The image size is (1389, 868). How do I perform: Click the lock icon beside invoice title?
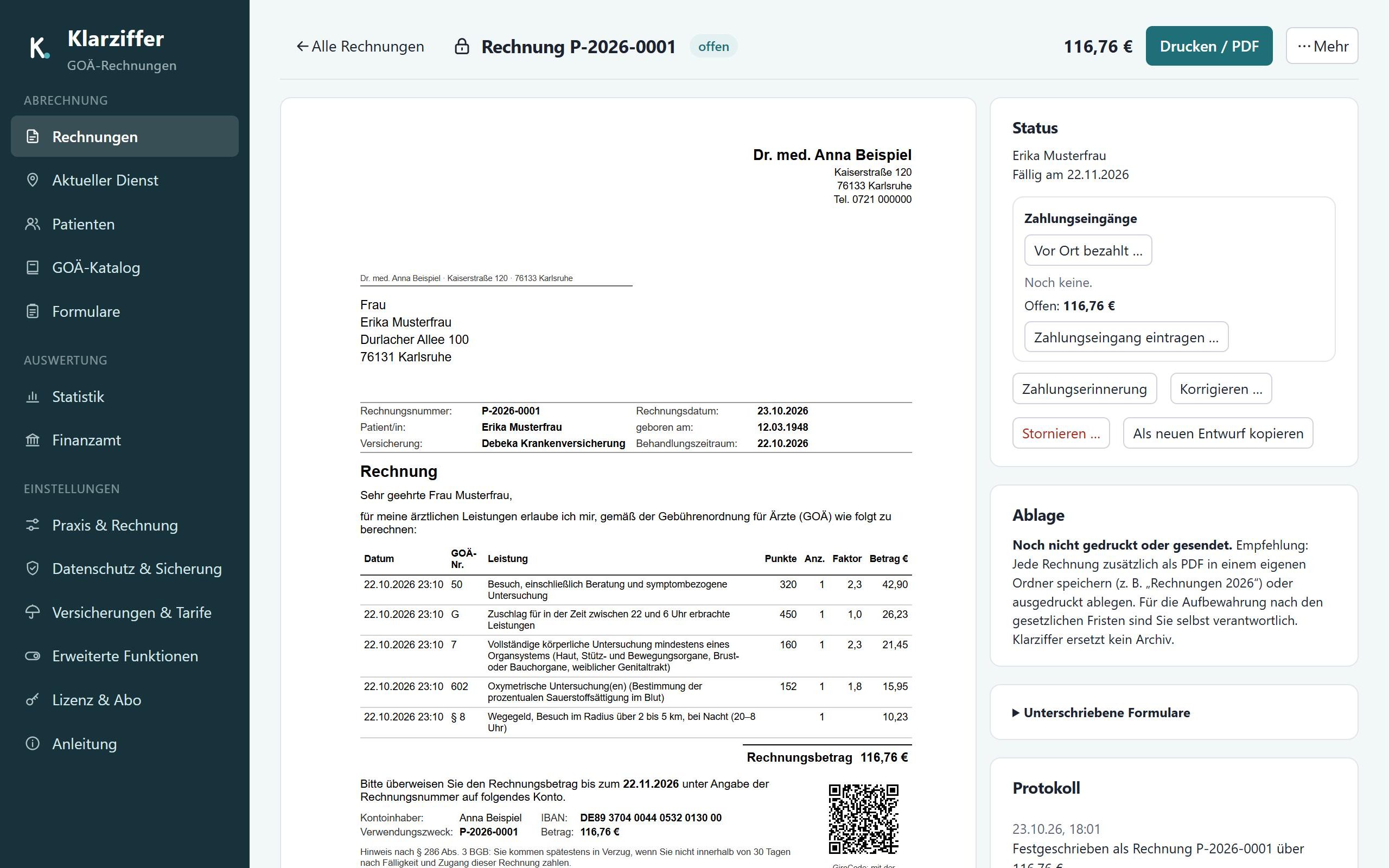(x=462, y=47)
